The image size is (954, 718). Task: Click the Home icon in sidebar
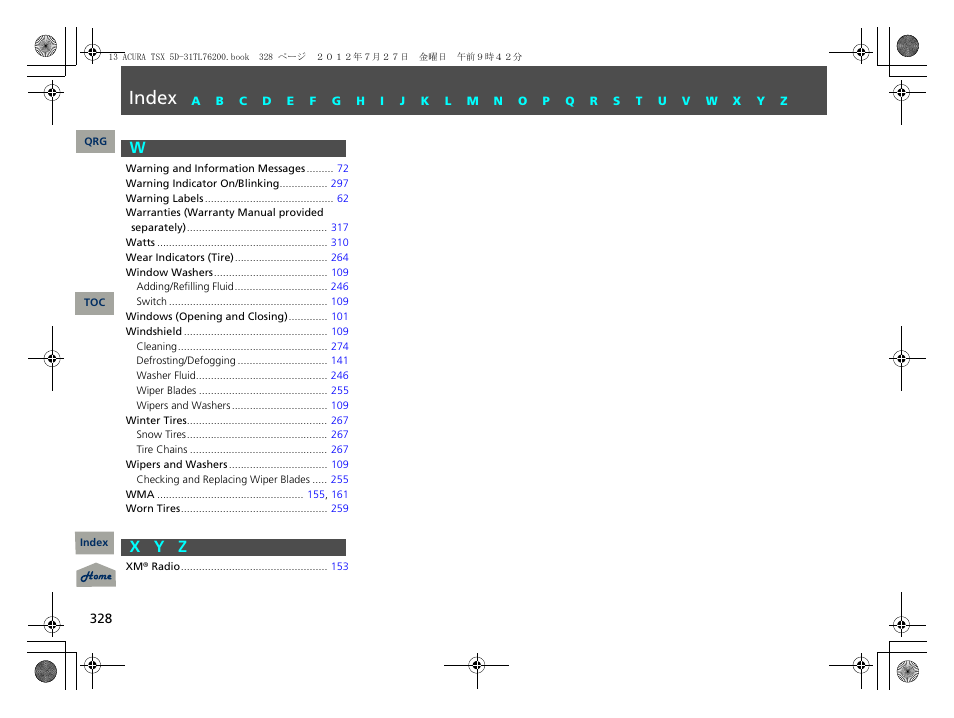tap(95, 576)
